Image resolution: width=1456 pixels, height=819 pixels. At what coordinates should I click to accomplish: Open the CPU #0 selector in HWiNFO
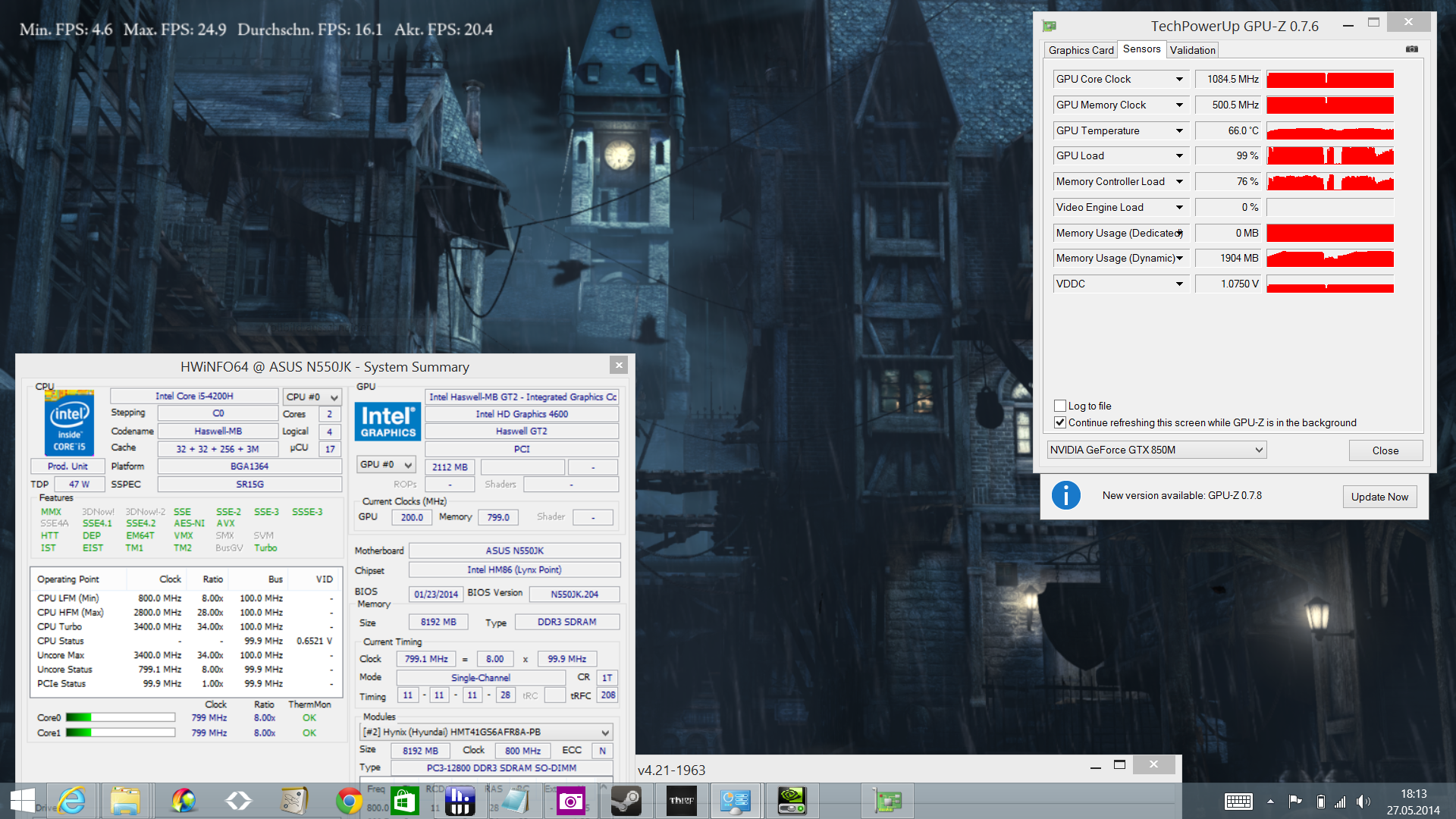pos(312,397)
